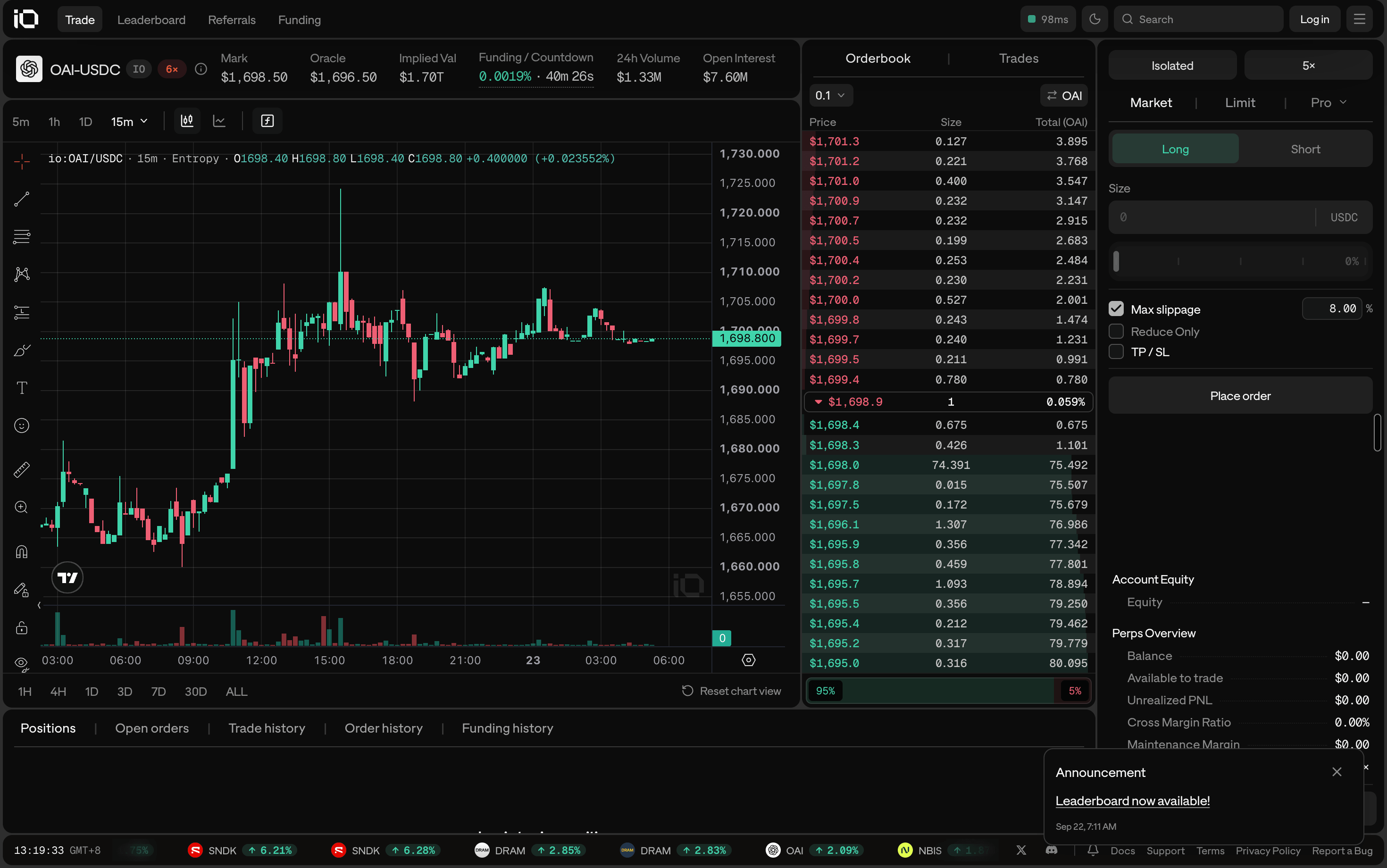Select the text annotation tool
Screen dimensions: 1387x868
(22, 388)
